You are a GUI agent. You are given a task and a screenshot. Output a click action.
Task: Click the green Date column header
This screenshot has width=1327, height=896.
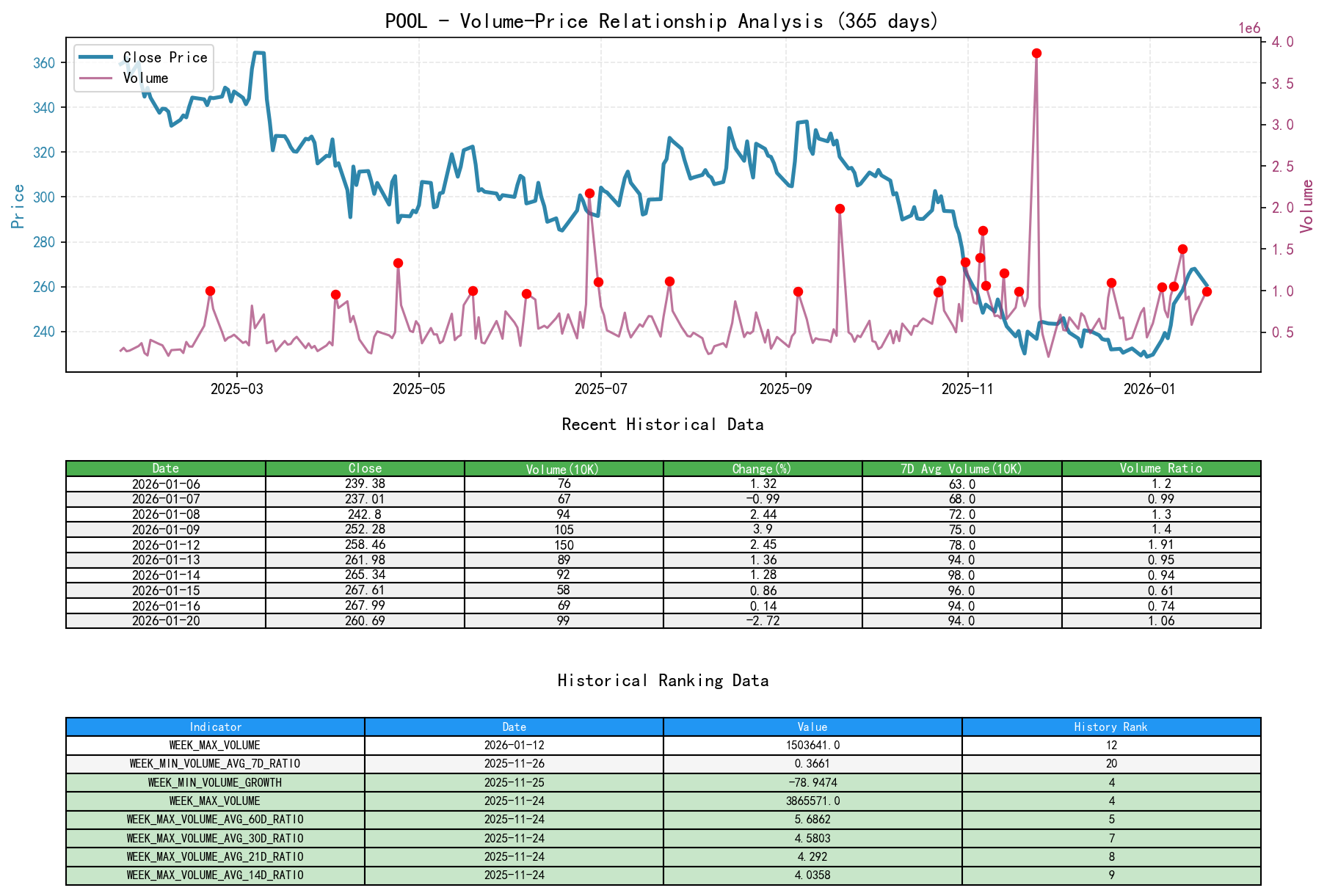point(167,467)
